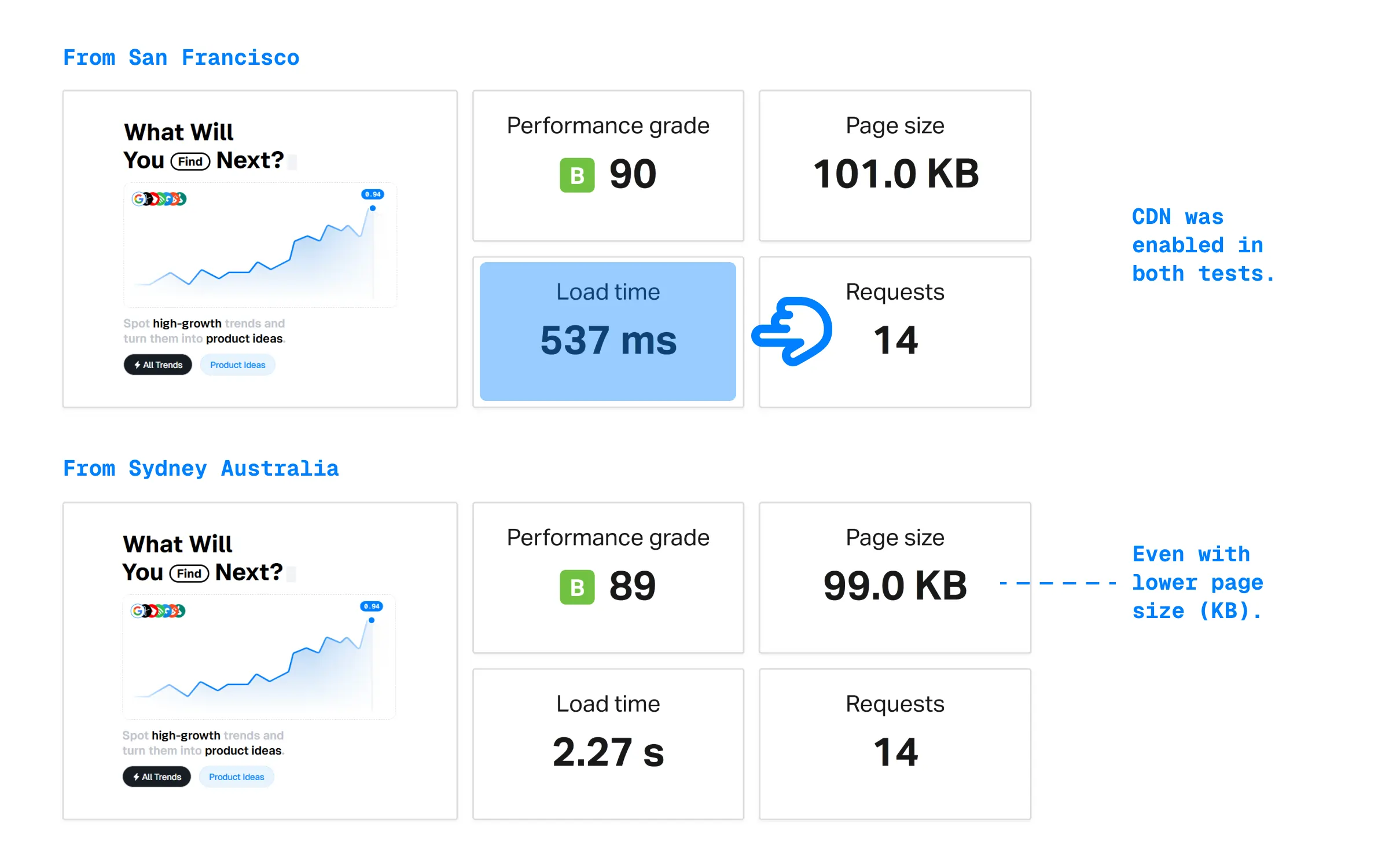
Task: Click the Sydney performance grade B badge
Action: click(x=577, y=587)
